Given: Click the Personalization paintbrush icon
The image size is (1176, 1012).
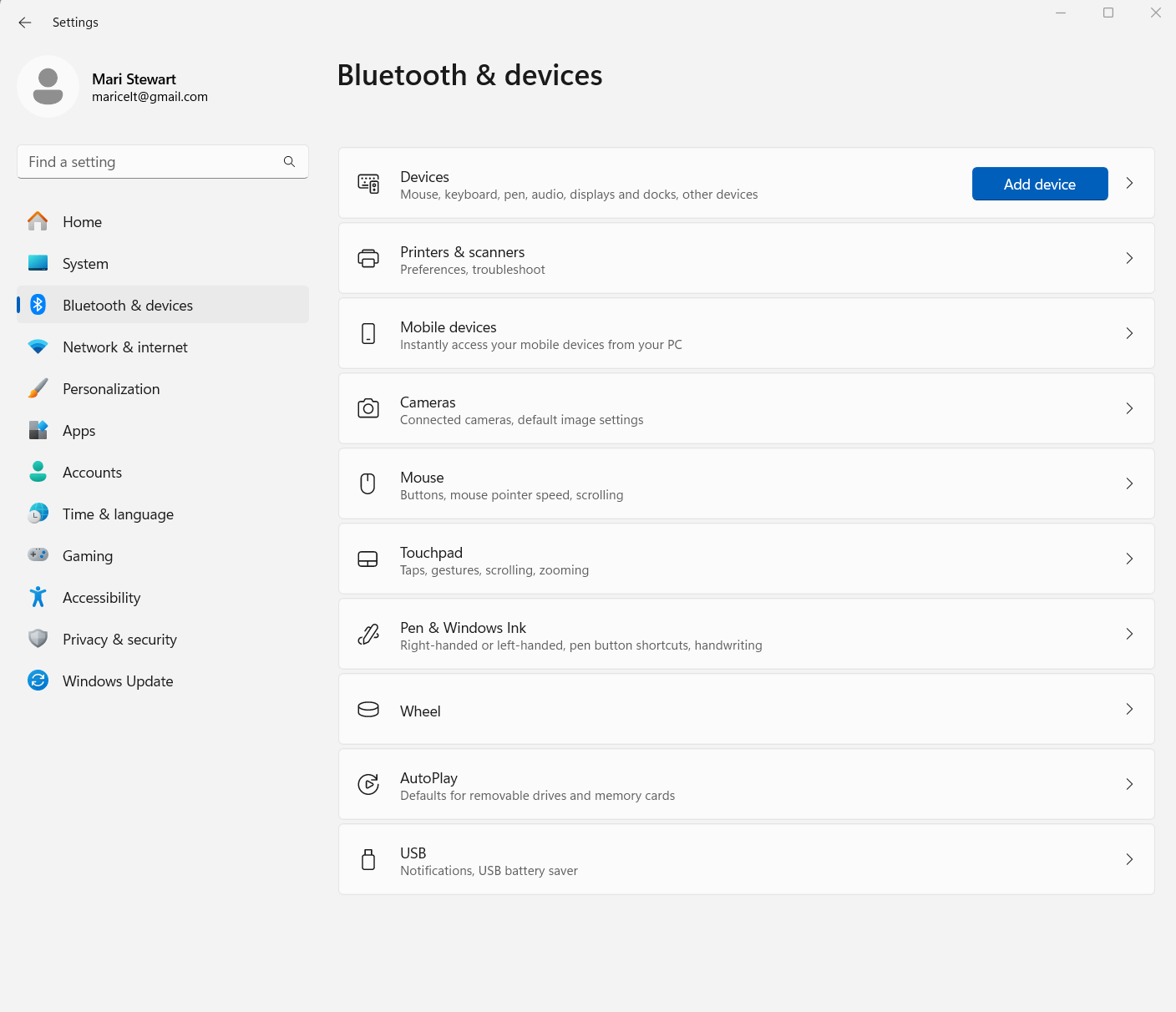Looking at the screenshot, I should (x=38, y=388).
